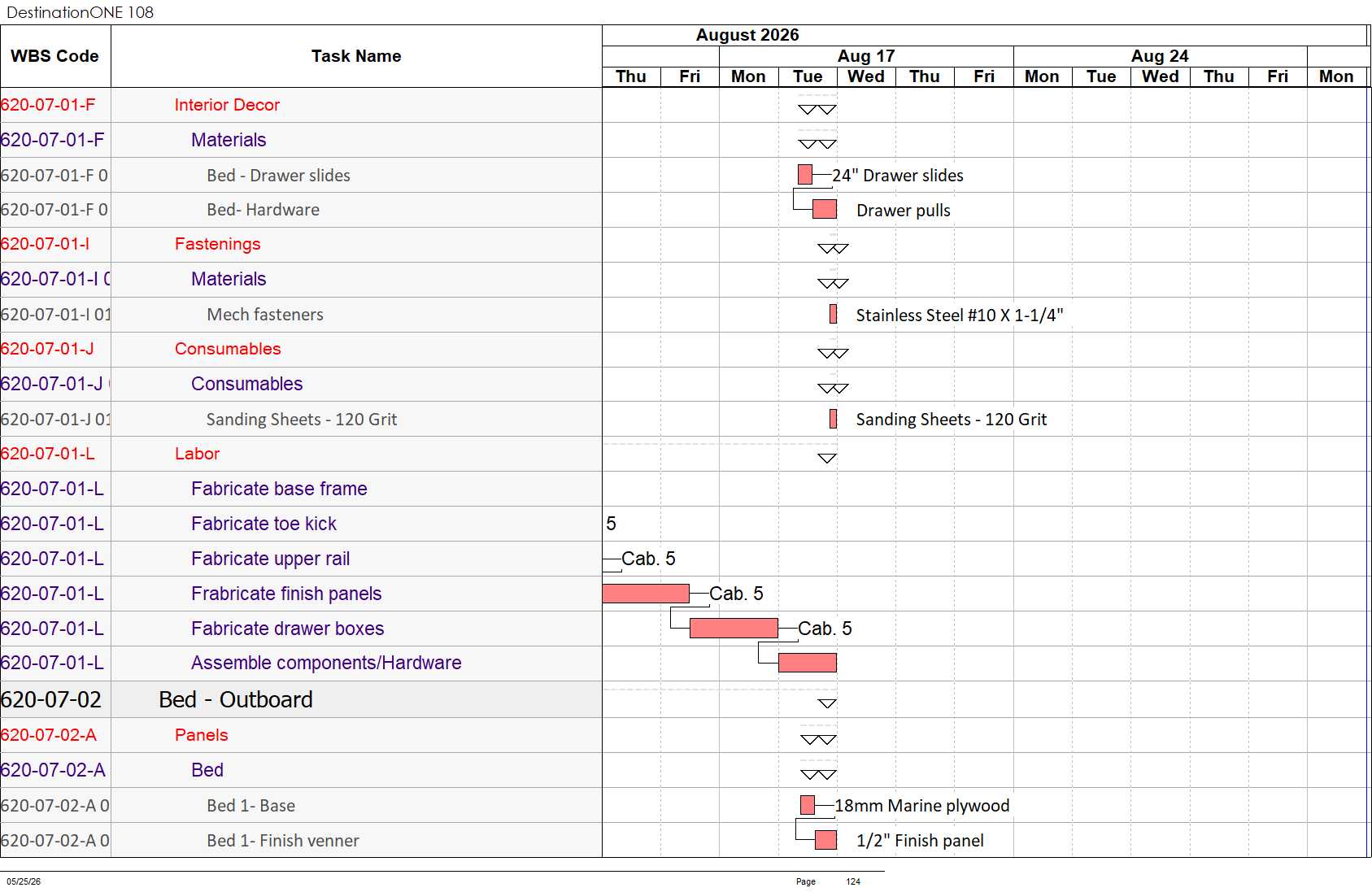1372x892 pixels.
Task: Click the Fabricate drawer boxes Gantt bar
Action: tap(734, 628)
